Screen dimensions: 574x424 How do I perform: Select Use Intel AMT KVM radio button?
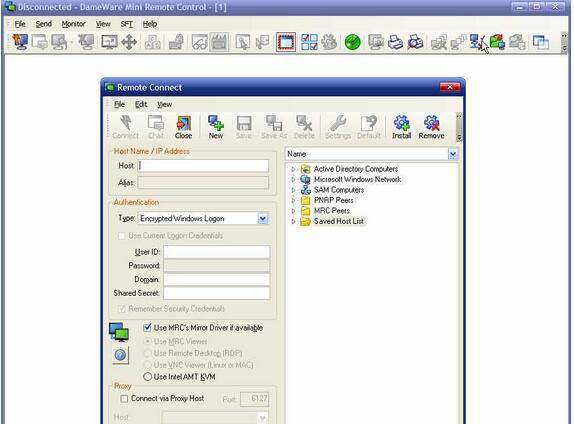148,376
